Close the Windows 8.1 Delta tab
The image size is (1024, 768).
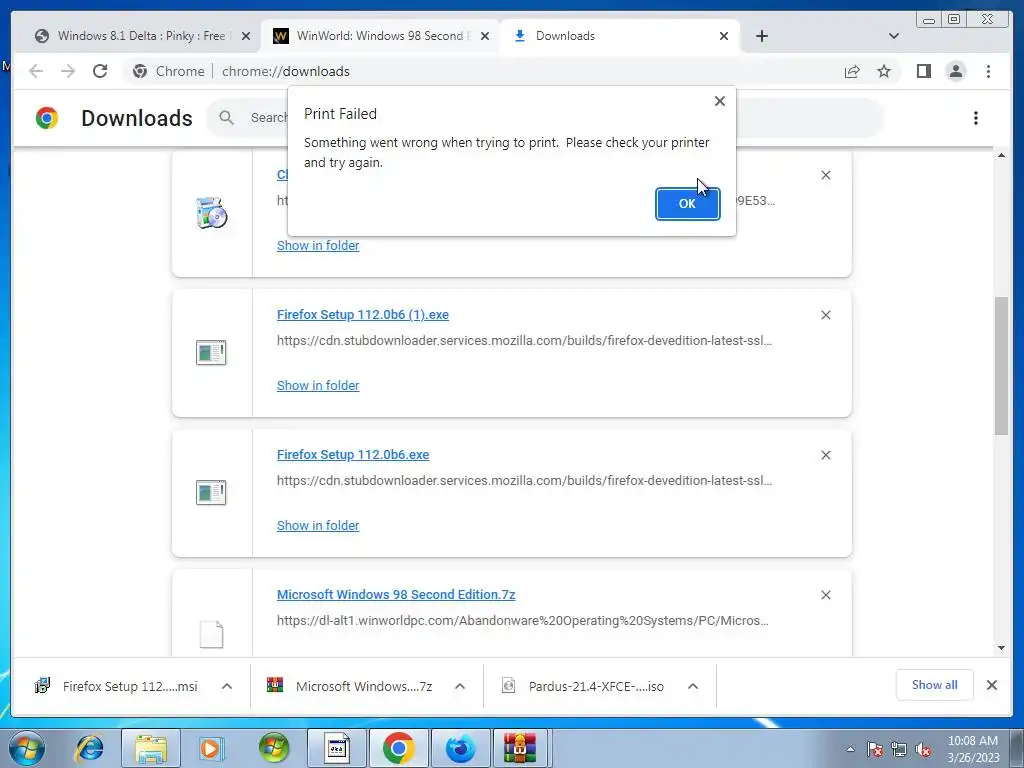(246, 36)
